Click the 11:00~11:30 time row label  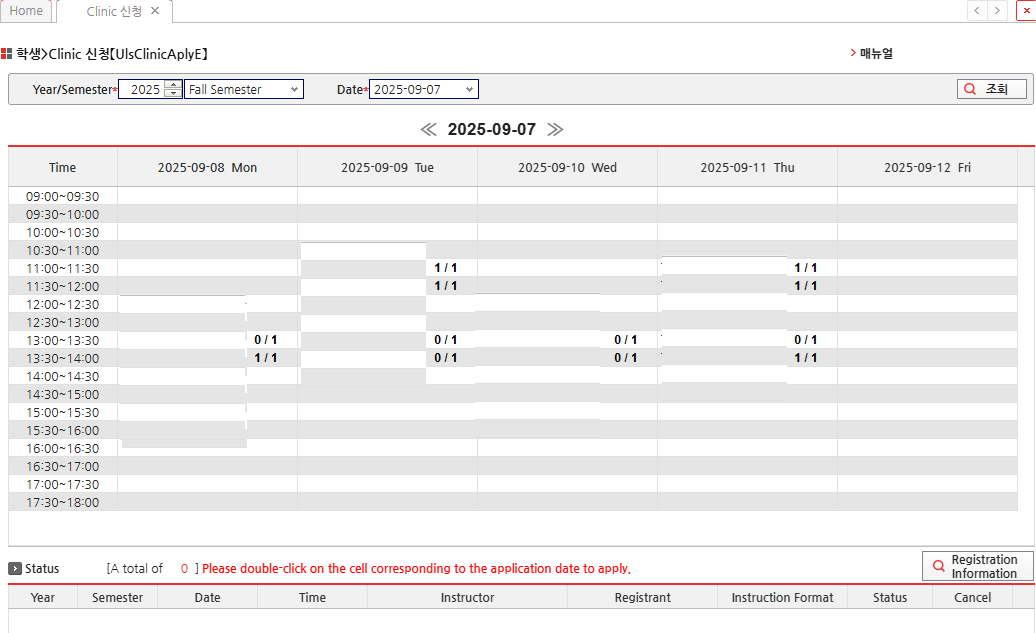click(63, 268)
